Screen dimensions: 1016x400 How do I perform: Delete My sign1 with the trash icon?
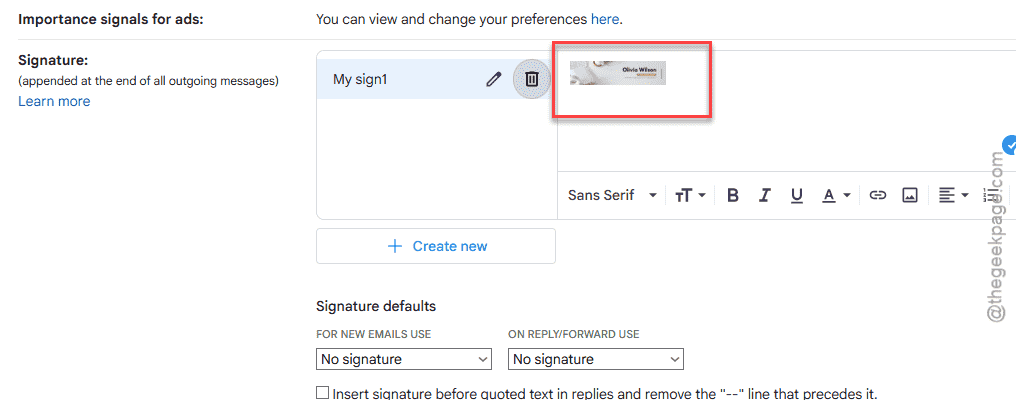pos(531,80)
